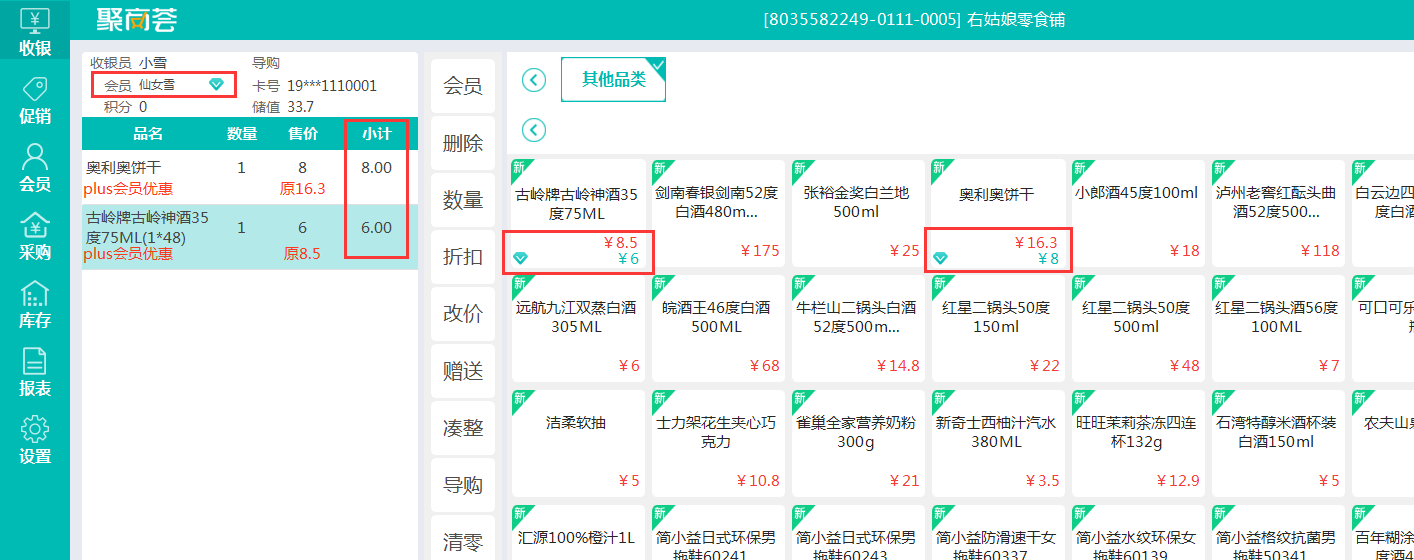Add 小郎酒45度100ml product card
This screenshot has height=560, width=1414.
click(x=1136, y=214)
